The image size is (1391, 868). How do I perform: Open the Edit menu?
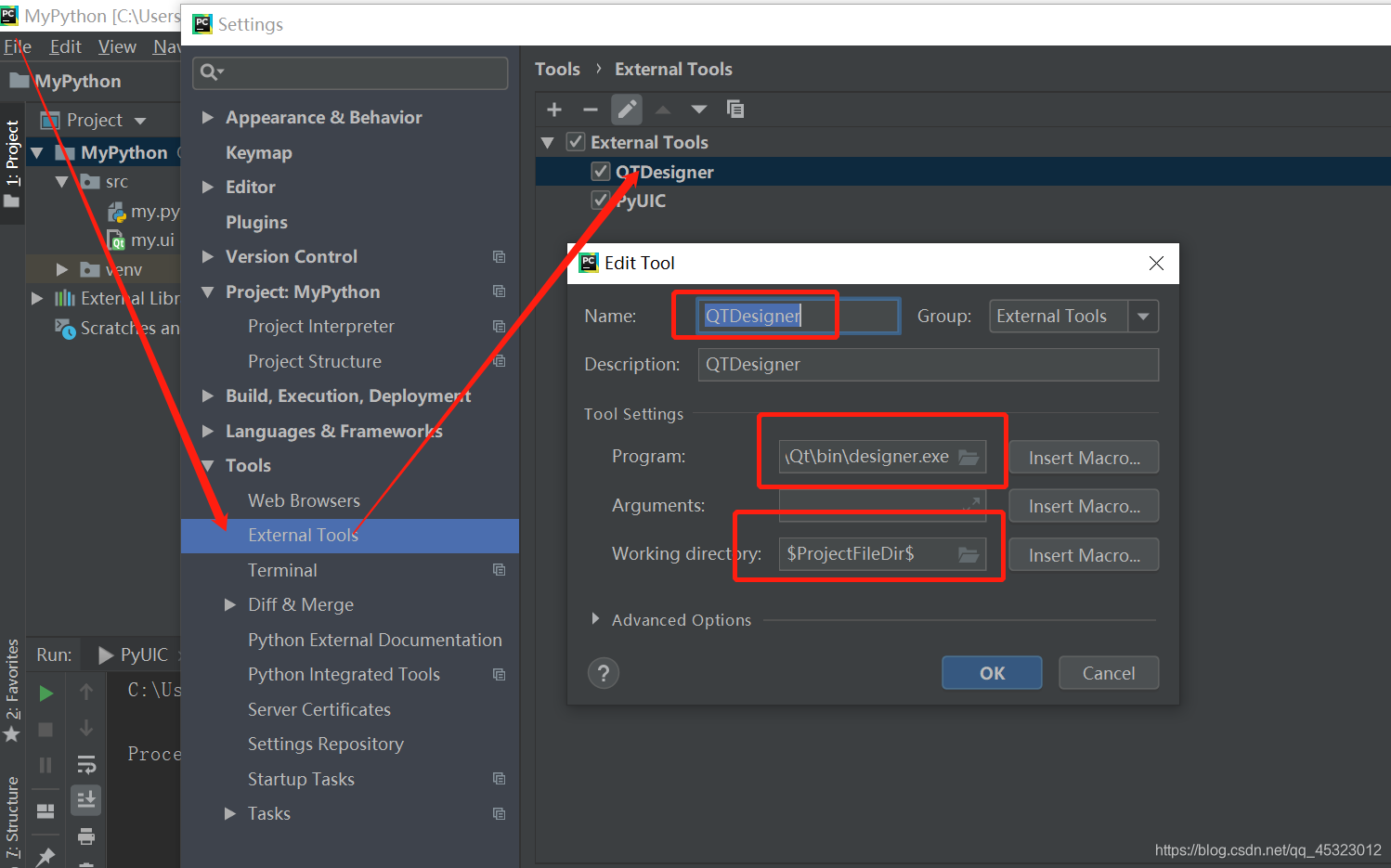pos(65,46)
